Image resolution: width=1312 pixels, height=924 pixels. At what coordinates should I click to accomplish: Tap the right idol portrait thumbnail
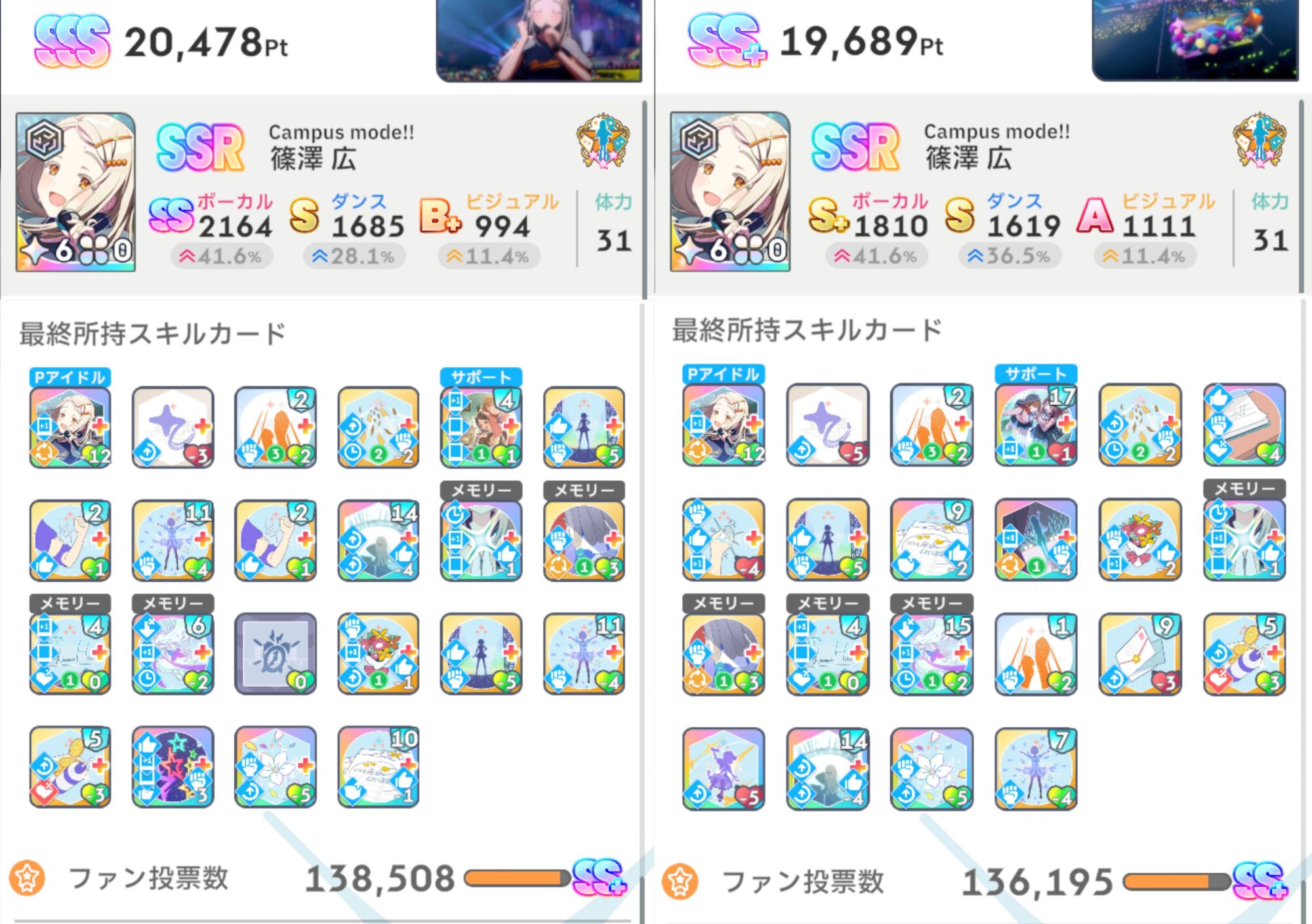point(730,191)
